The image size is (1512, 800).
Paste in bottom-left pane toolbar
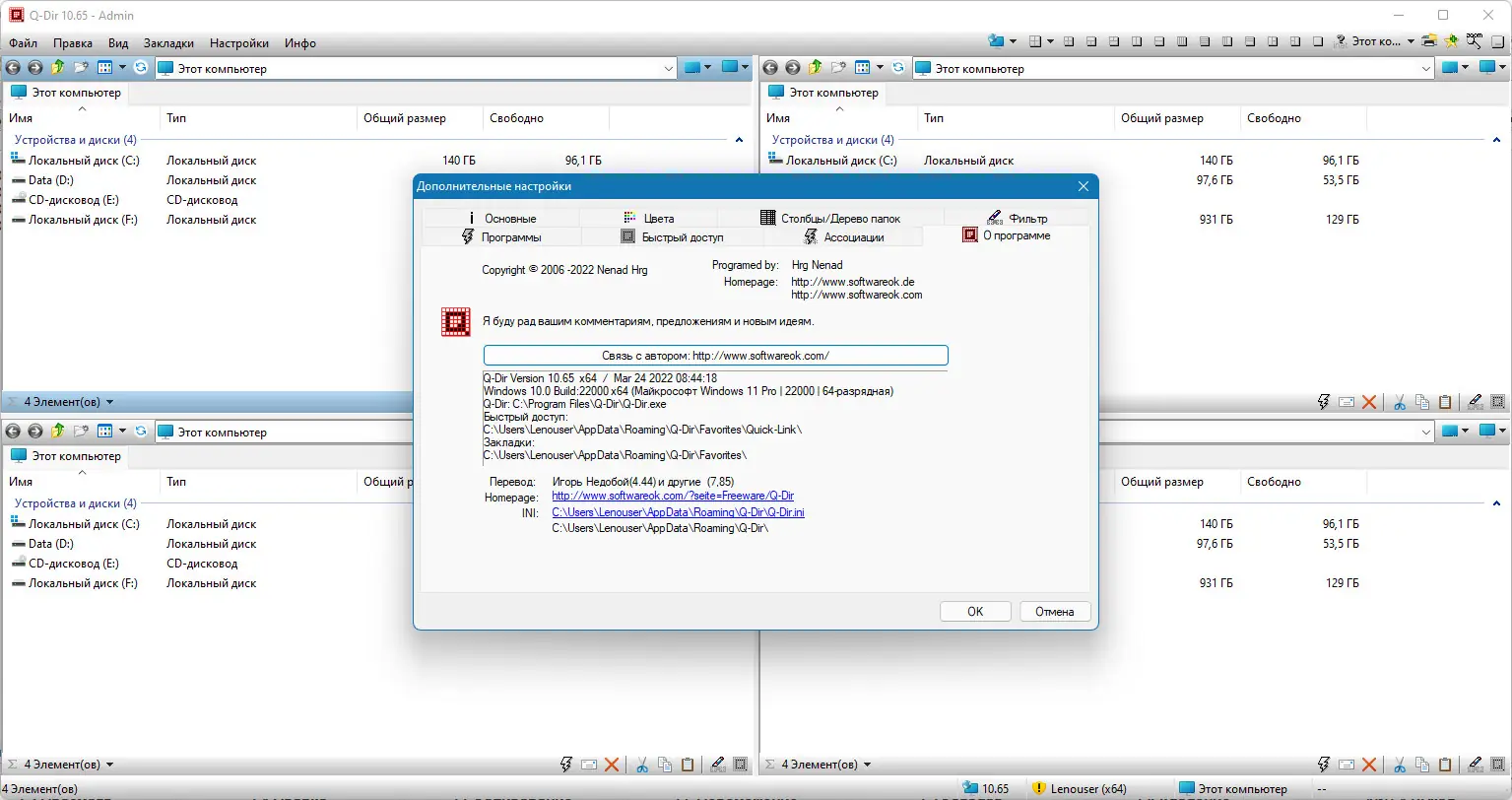click(688, 765)
